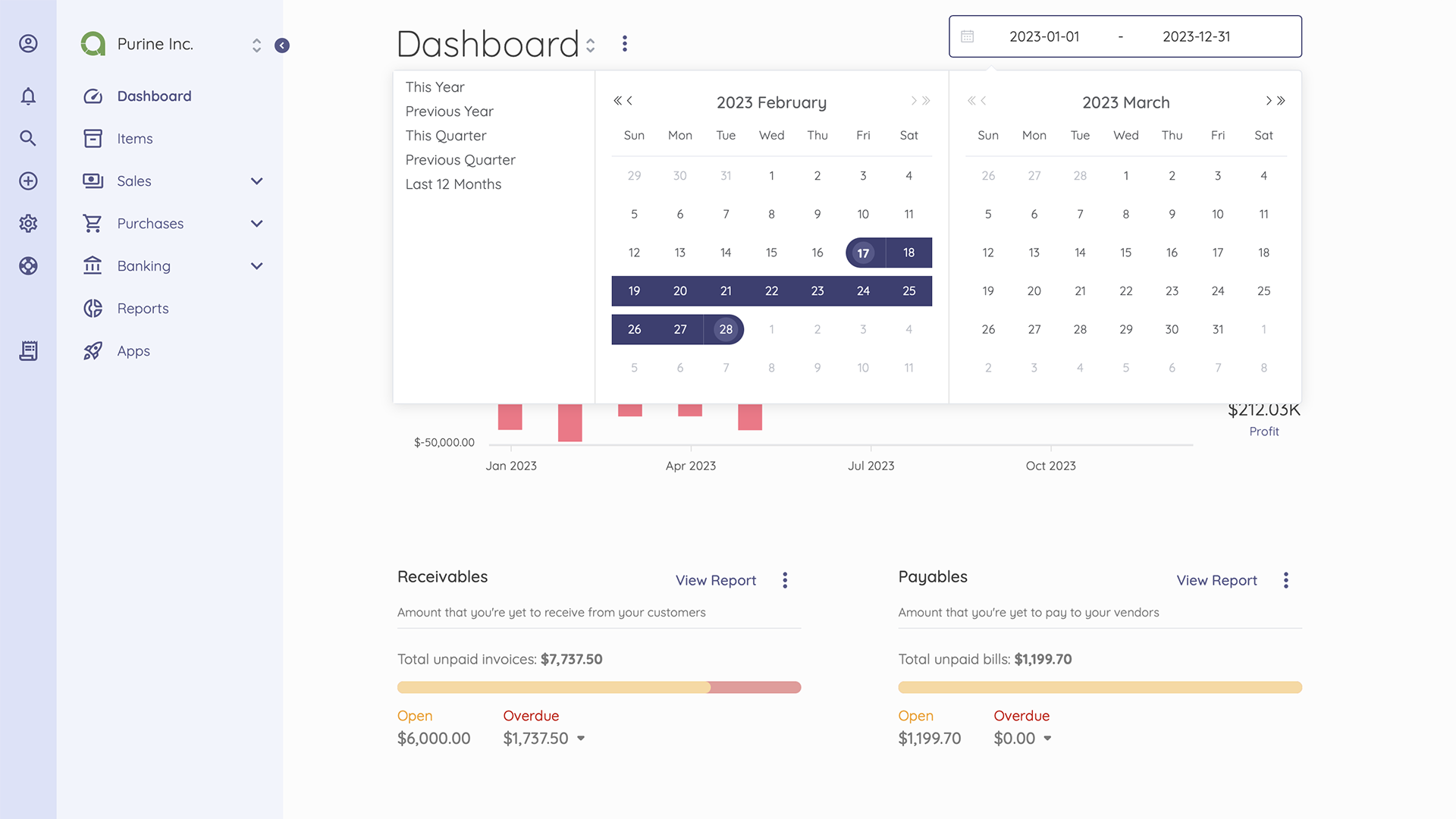Open notifications bell icon
Screen dimensions: 1456x819
(28, 96)
